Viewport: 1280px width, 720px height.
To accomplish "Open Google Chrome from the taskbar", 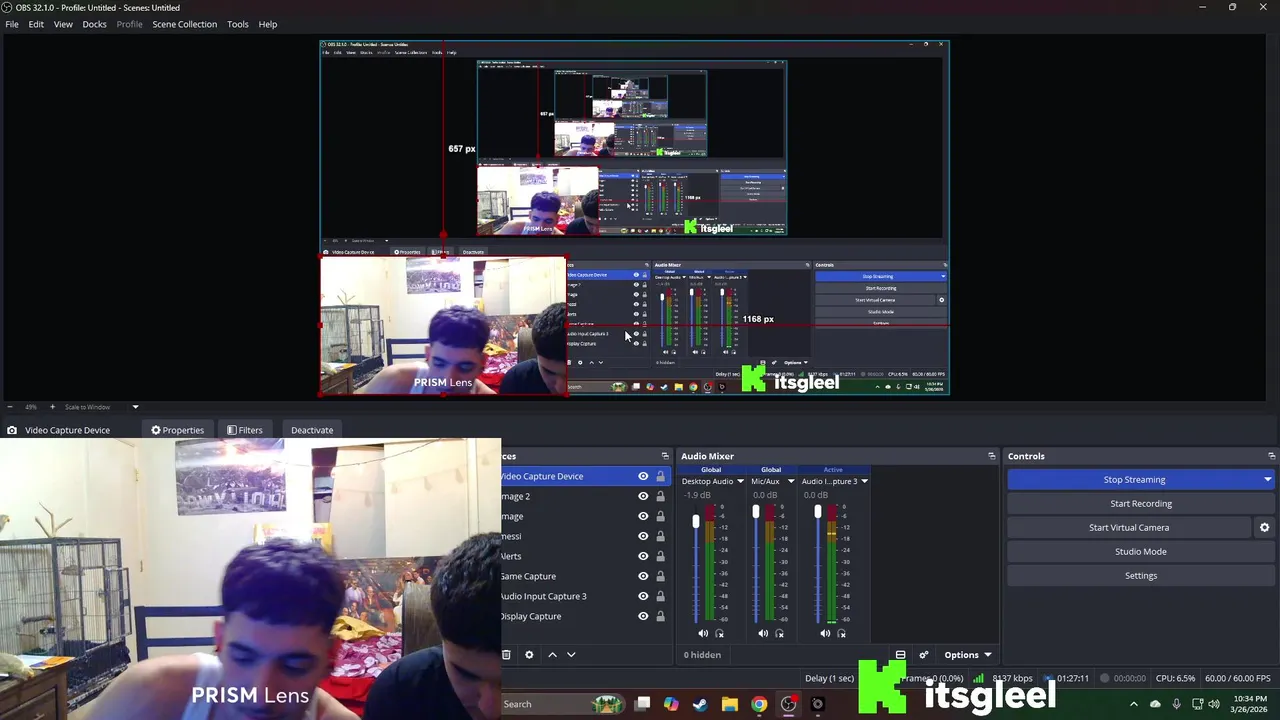I will coord(759,704).
